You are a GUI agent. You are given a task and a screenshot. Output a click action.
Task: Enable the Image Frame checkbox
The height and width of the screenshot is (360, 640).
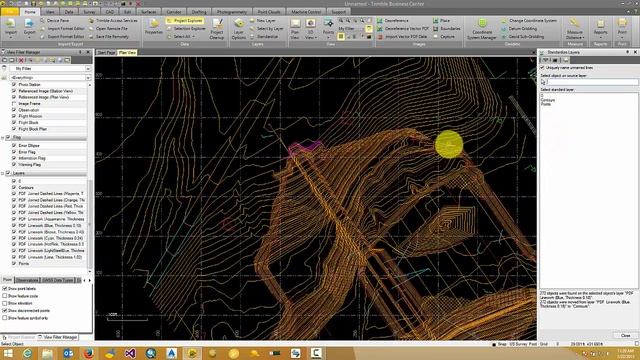[14, 104]
